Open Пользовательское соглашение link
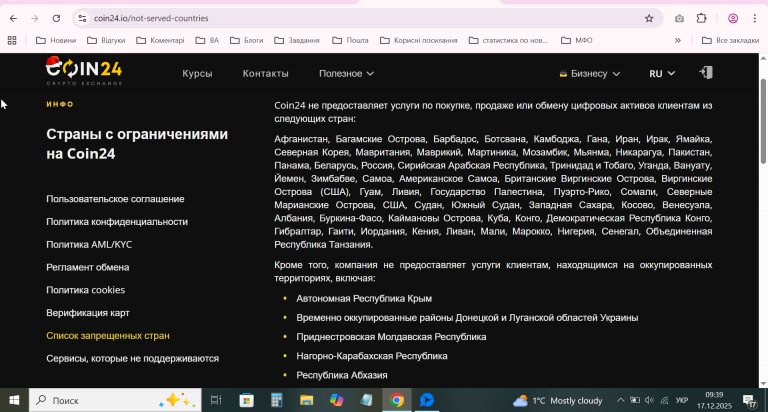This screenshot has width=768, height=412. (115, 199)
